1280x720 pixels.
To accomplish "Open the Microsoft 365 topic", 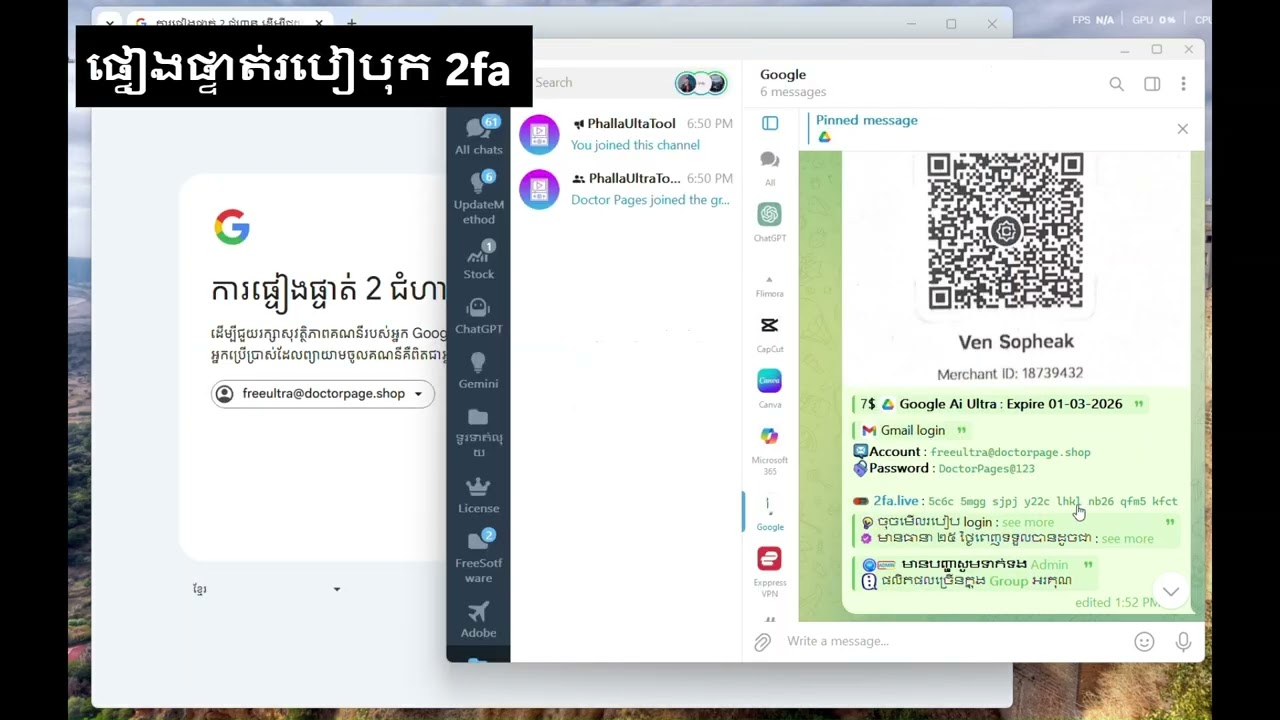I will point(769,450).
